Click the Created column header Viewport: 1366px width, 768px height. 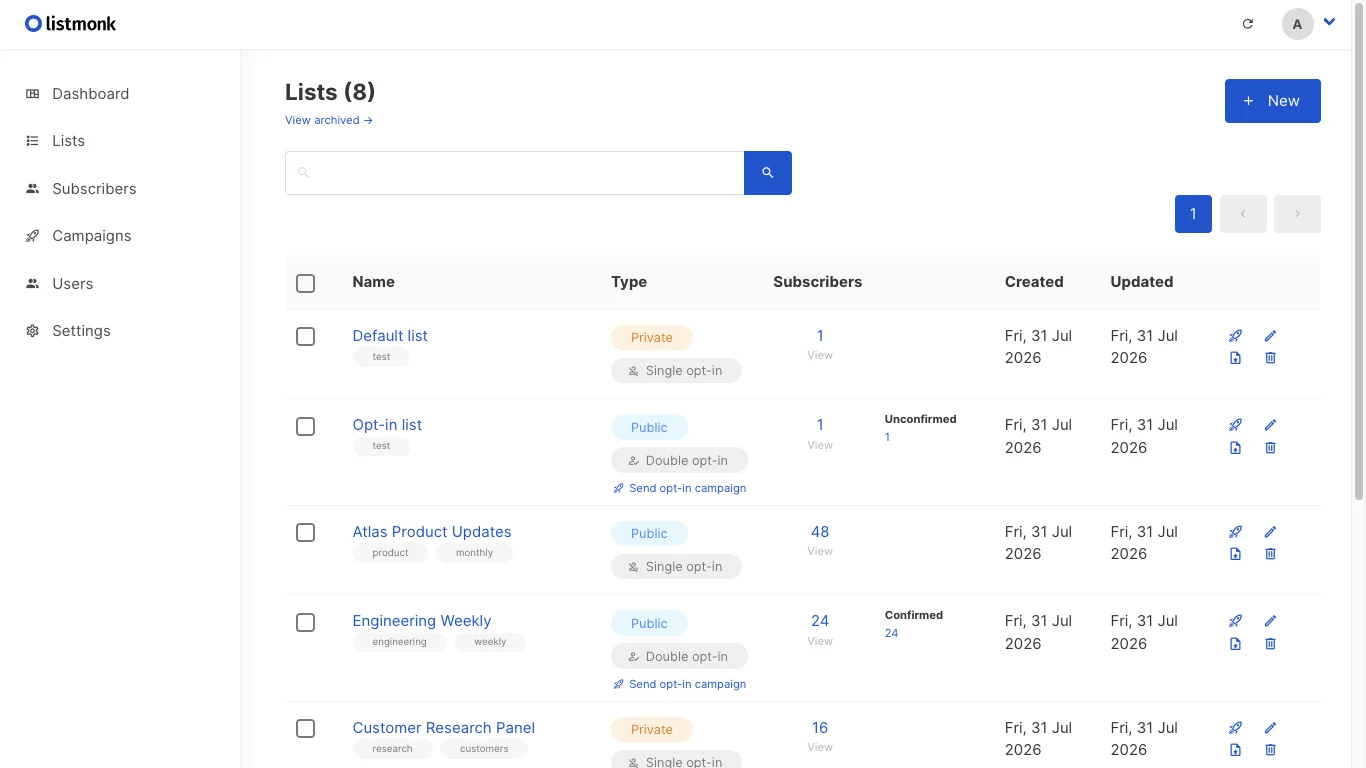coord(1034,282)
